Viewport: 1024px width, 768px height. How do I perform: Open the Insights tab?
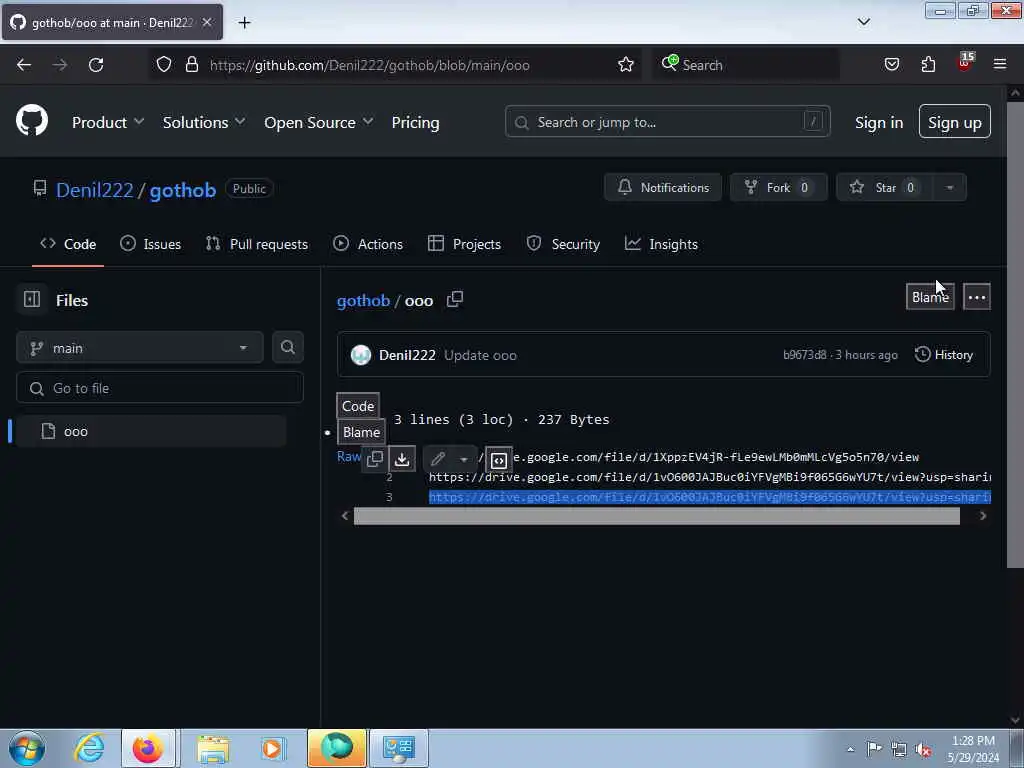click(x=662, y=244)
